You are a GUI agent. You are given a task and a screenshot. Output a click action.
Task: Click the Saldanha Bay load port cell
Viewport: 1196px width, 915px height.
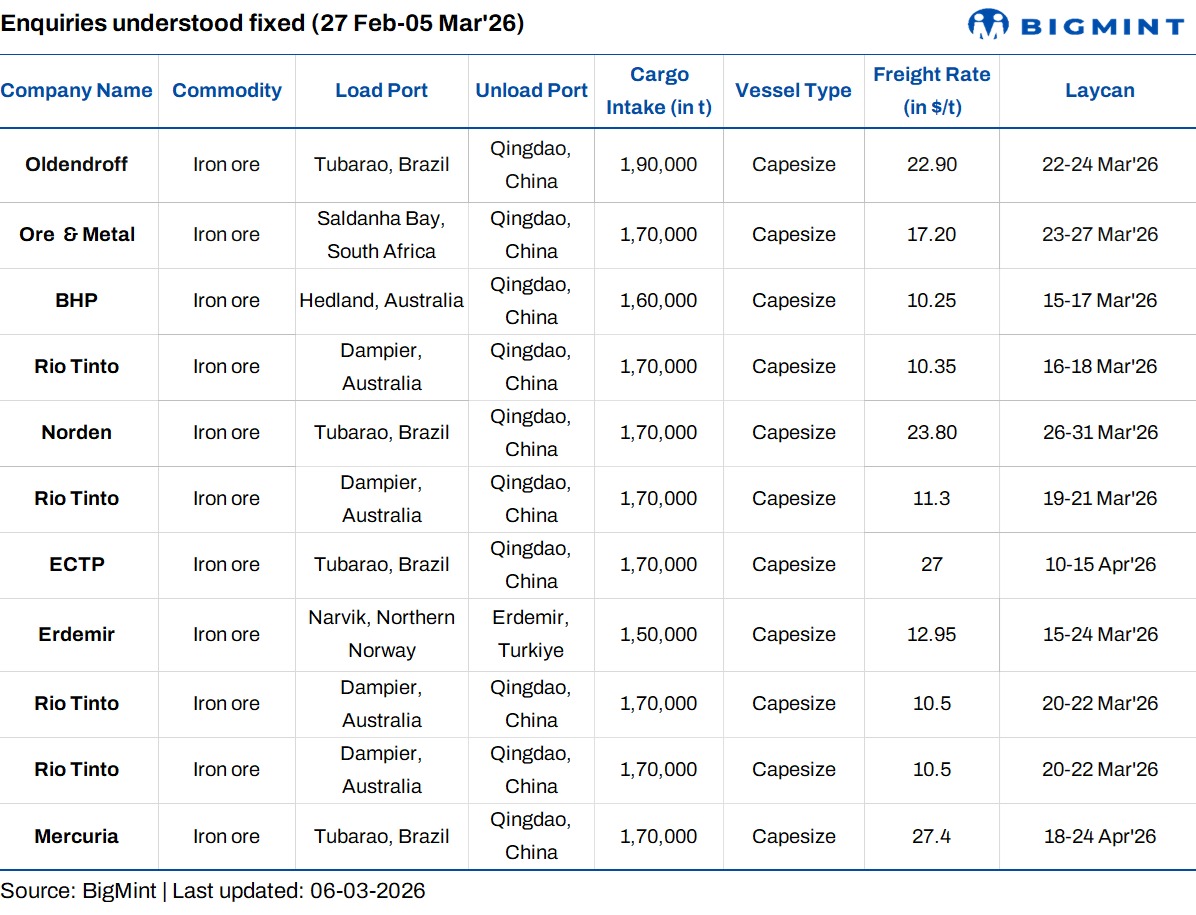[x=381, y=235]
